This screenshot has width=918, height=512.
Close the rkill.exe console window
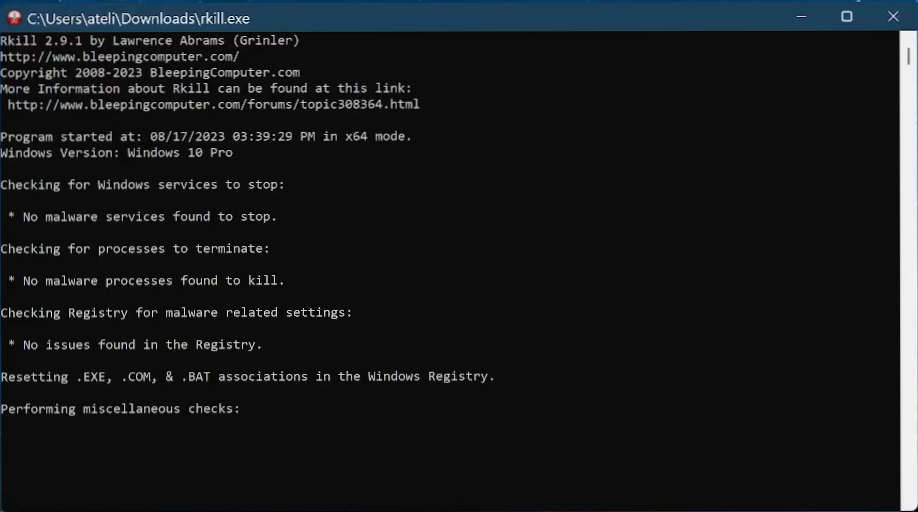[893, 16]
